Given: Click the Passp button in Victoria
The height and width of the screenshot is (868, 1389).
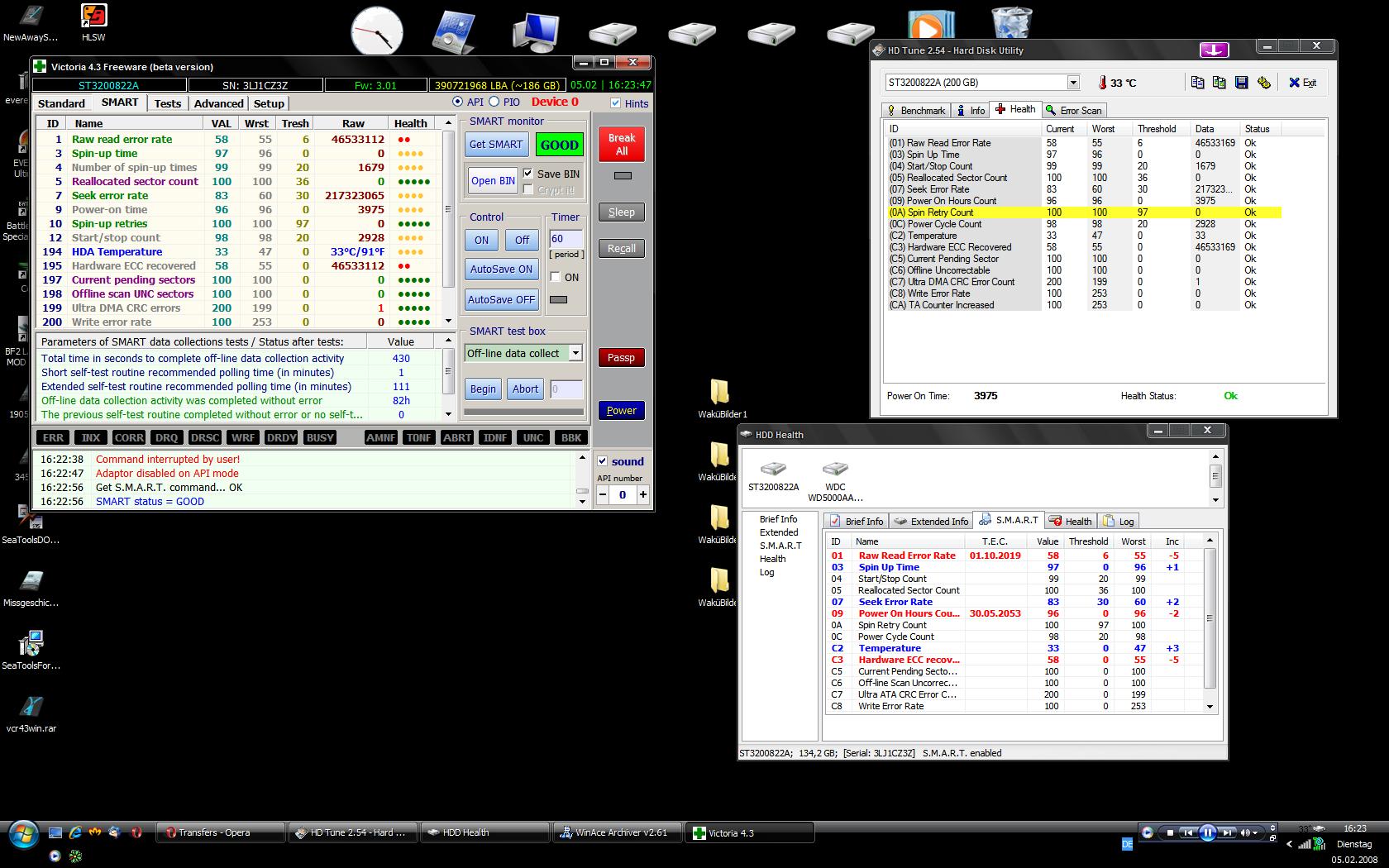Looking at the screenshot, I should pyautogui.click(x=621, y=357).
